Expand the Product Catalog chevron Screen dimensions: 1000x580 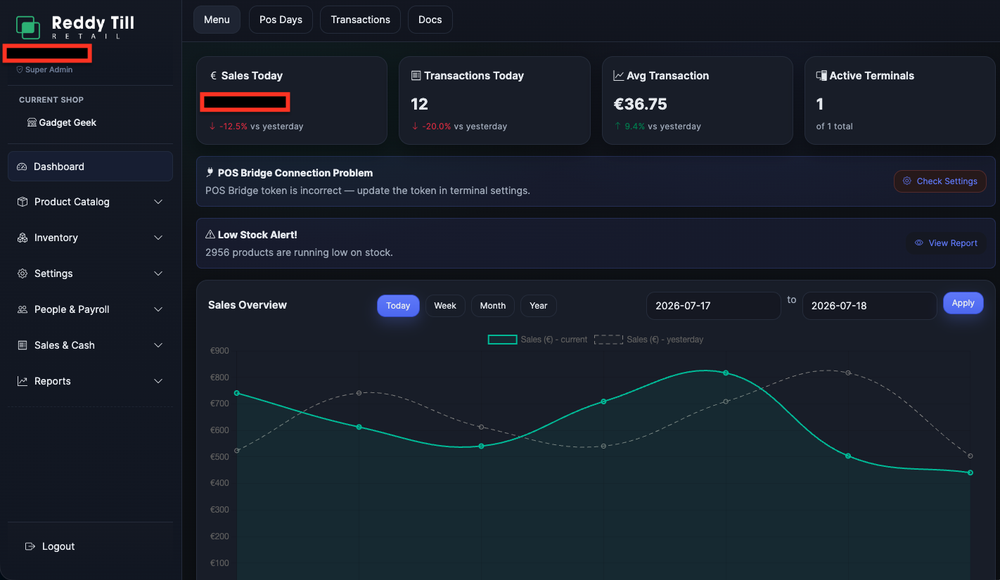pos(158,202)
